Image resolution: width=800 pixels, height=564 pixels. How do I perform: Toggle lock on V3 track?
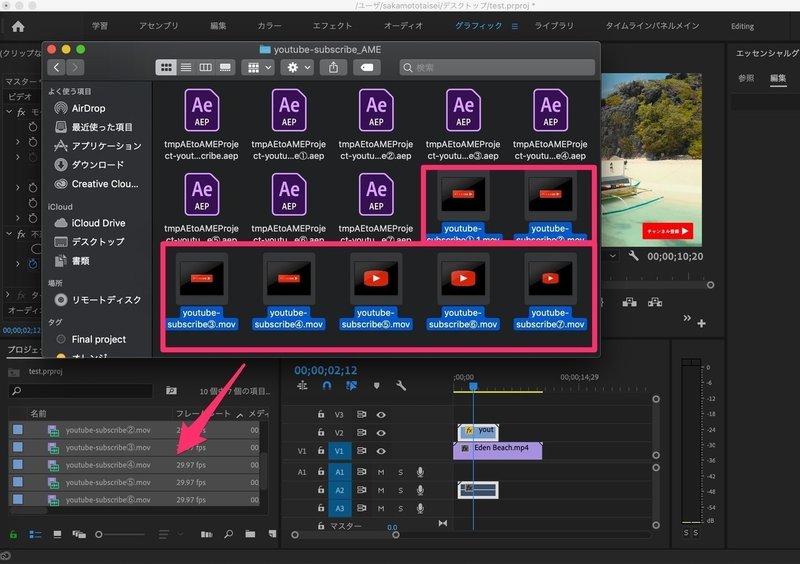coord(321,414)
